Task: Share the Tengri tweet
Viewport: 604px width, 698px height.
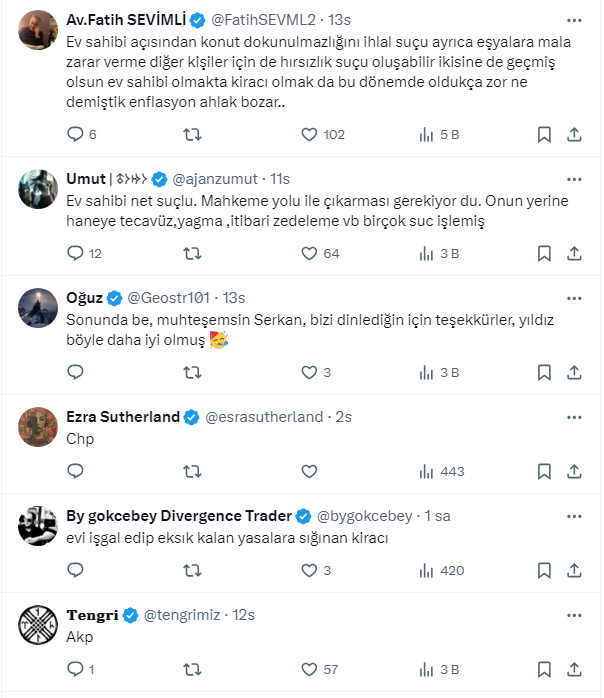Action: [575, 669]
